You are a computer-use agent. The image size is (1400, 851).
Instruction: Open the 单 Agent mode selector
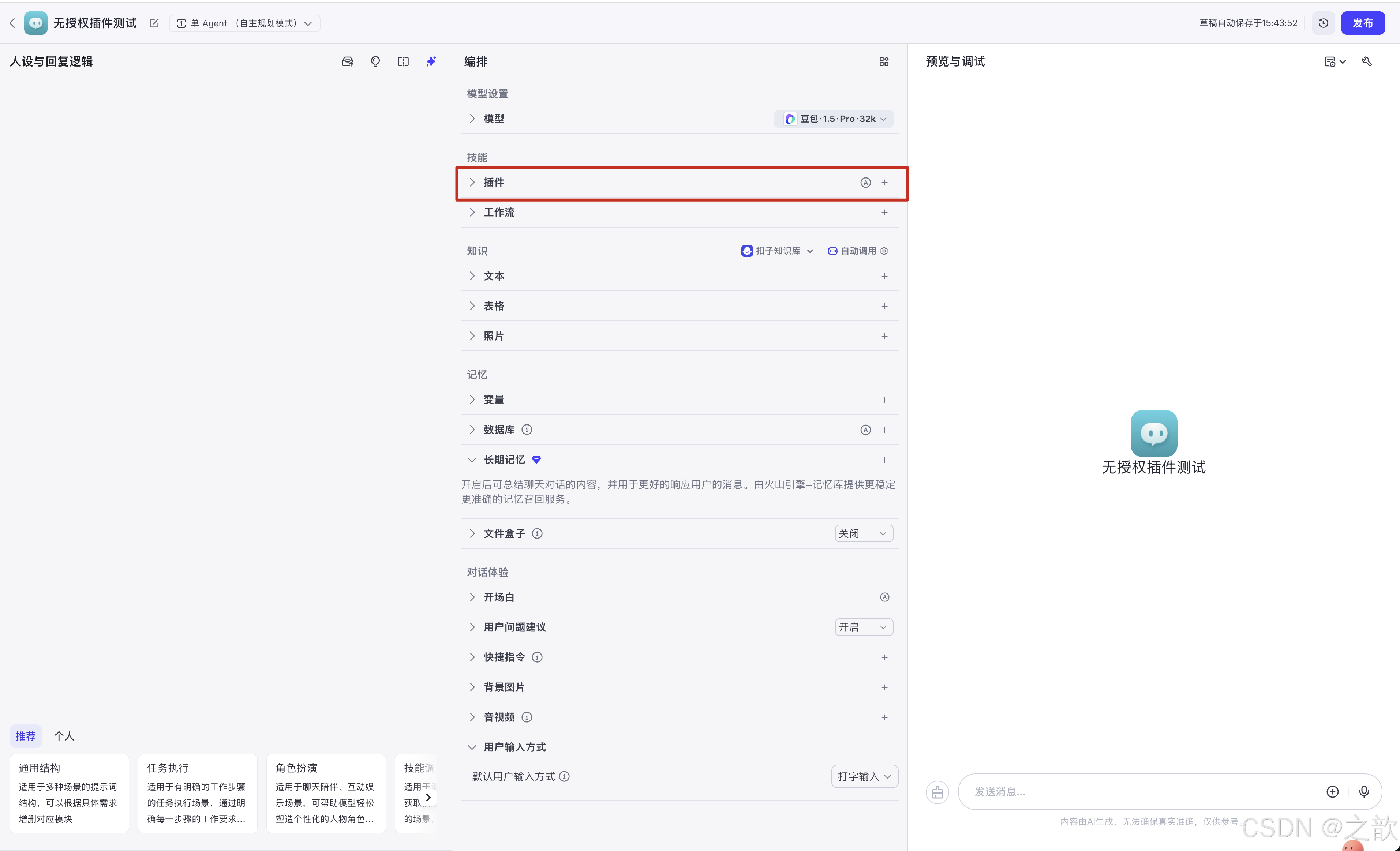[x=244, y=23]
